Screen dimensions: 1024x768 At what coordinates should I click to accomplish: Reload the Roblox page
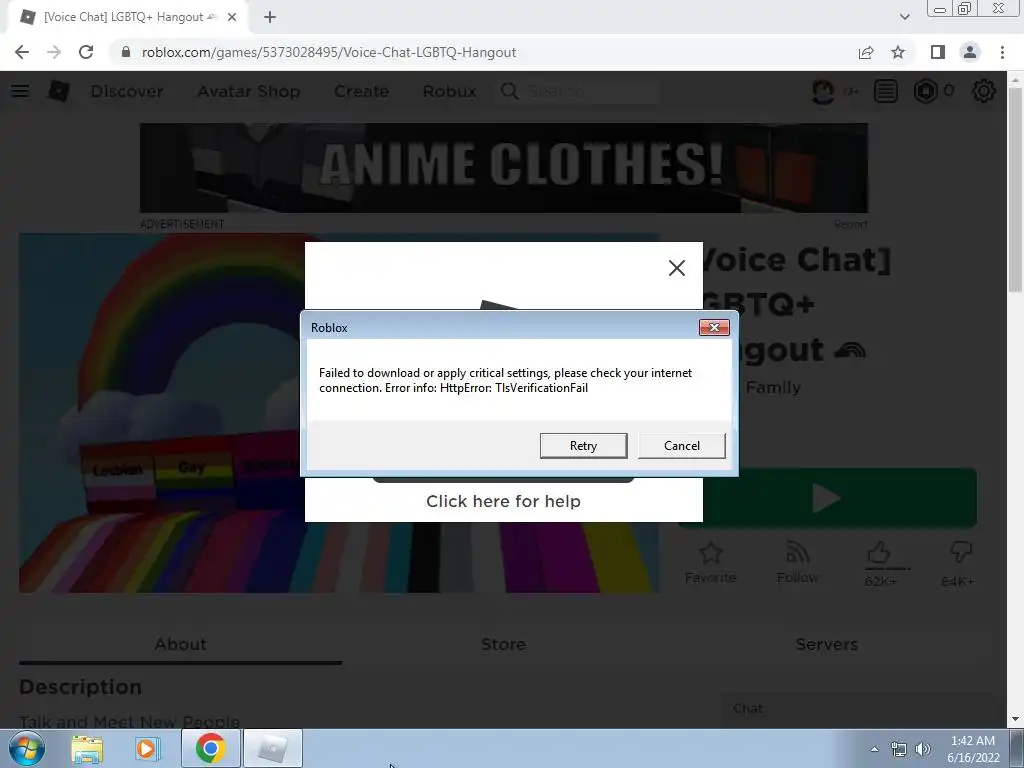tap(86, 52)
